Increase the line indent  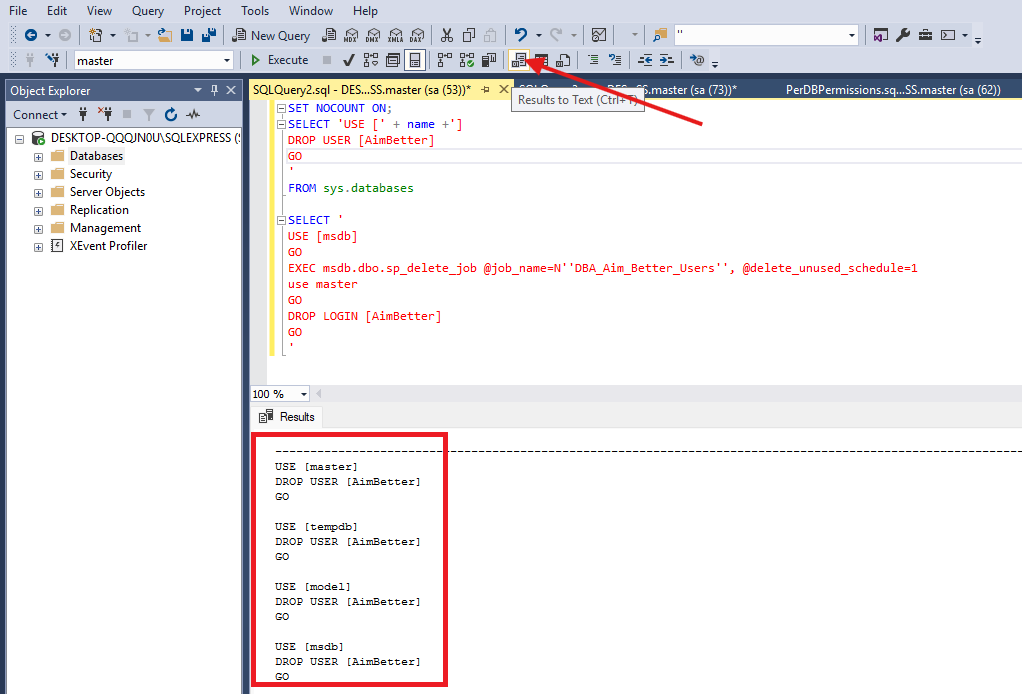(666, 61)
